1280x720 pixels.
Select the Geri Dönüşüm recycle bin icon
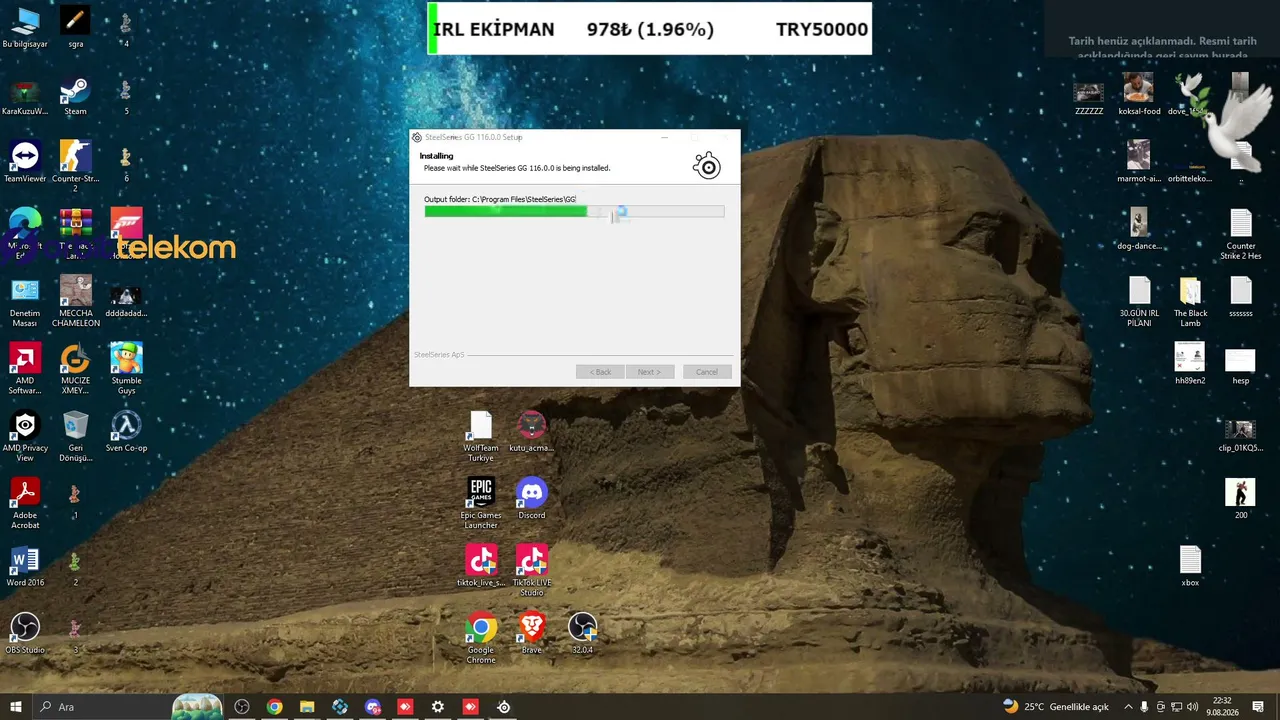(x=75, y=437)
